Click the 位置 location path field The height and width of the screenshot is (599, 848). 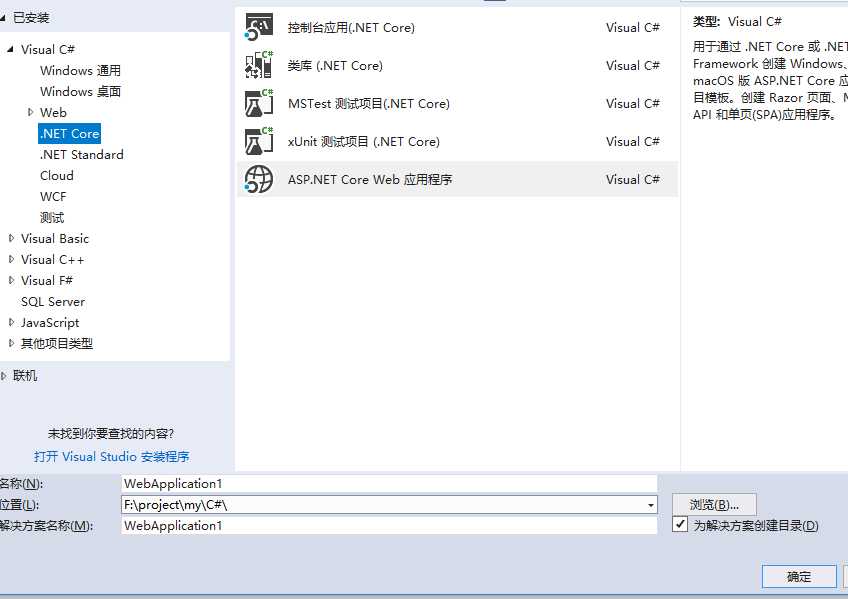click(x=389, y=505)
